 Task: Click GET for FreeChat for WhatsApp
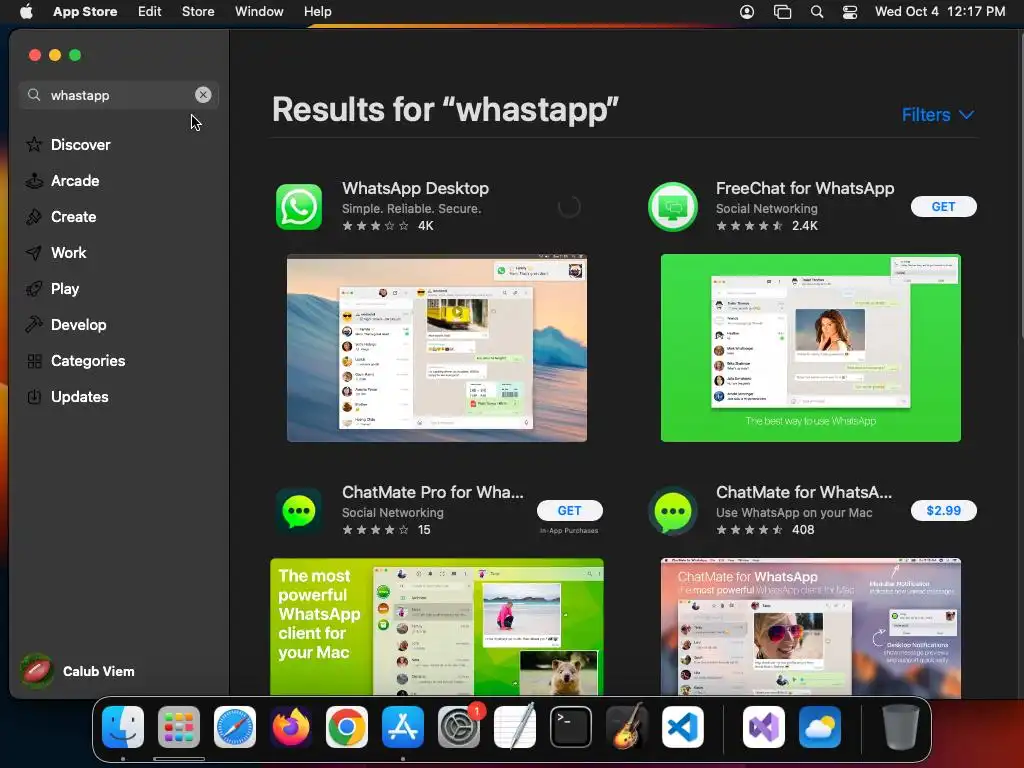pyautogui.click(x=943, y=207)
